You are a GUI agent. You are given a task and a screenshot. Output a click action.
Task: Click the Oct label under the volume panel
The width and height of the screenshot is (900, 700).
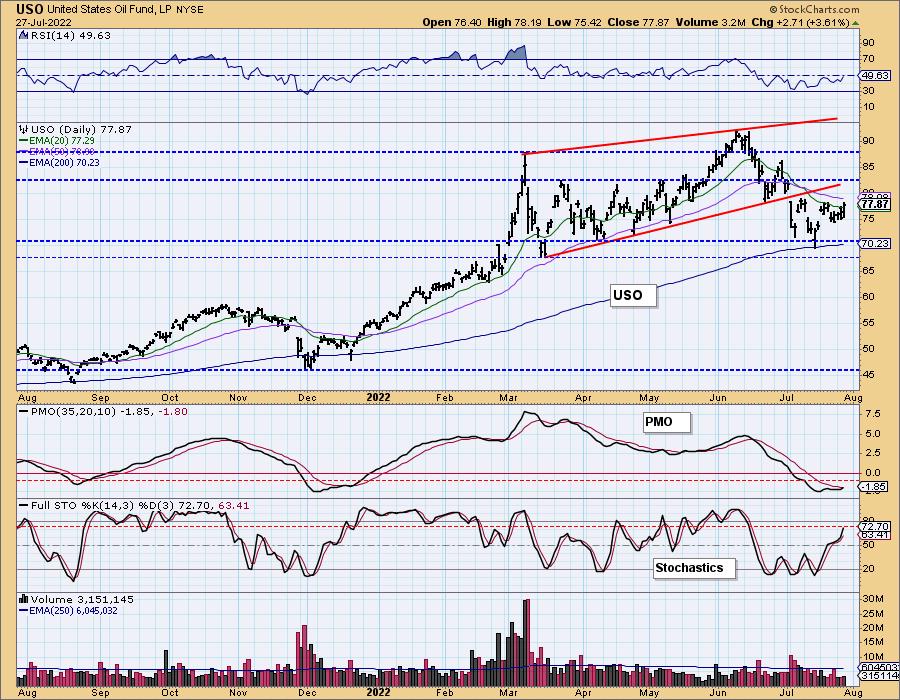pos(169,693)
